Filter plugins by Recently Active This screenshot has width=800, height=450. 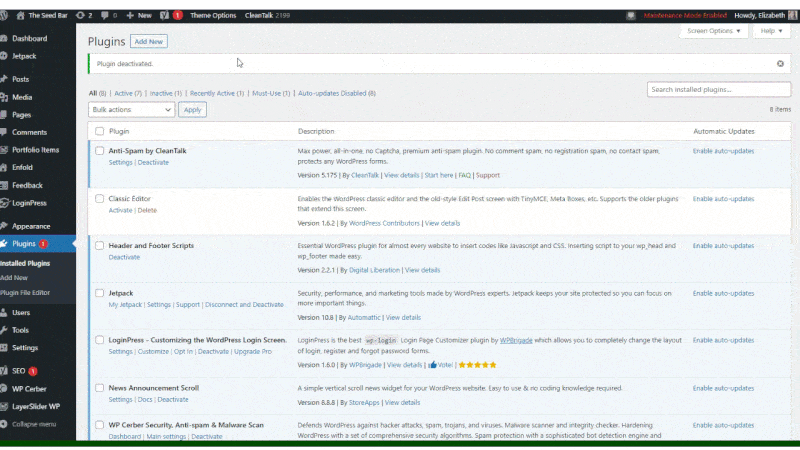217,93
